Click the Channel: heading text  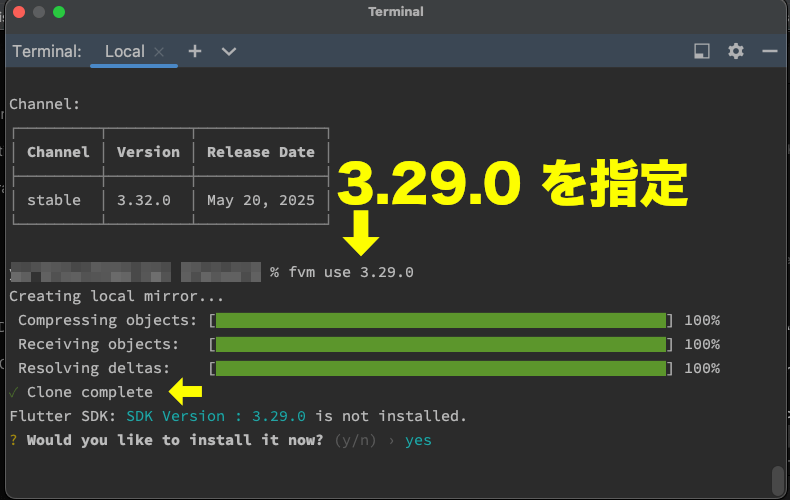pos(44,104)
